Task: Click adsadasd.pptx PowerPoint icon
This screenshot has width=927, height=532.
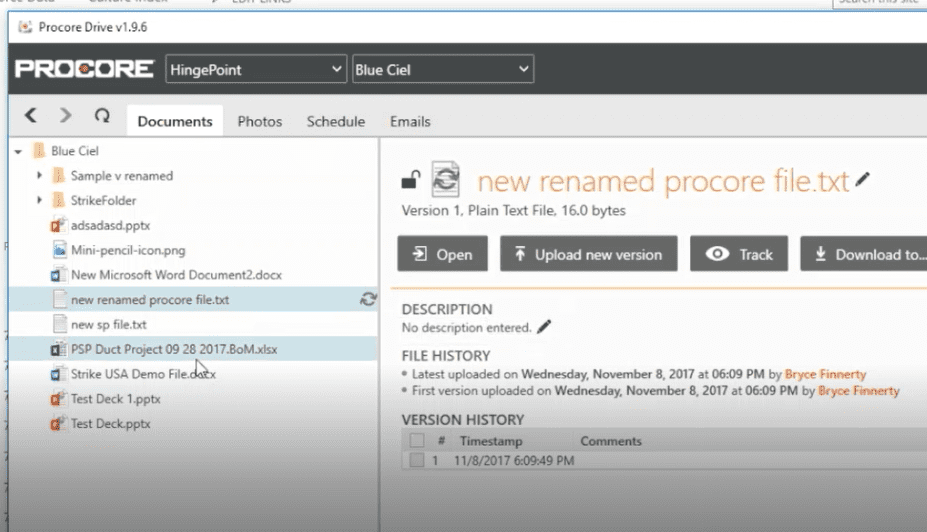Action: (58, 225)
